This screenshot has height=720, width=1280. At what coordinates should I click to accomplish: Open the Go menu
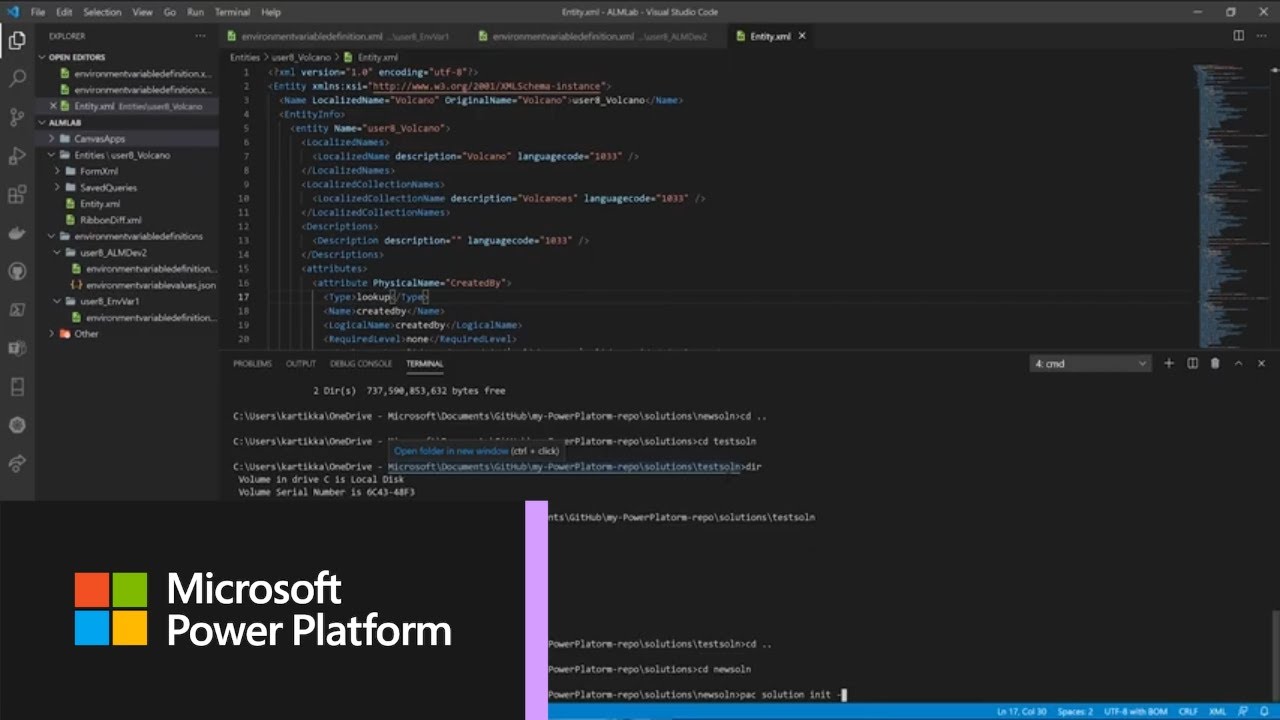point(169,12)
